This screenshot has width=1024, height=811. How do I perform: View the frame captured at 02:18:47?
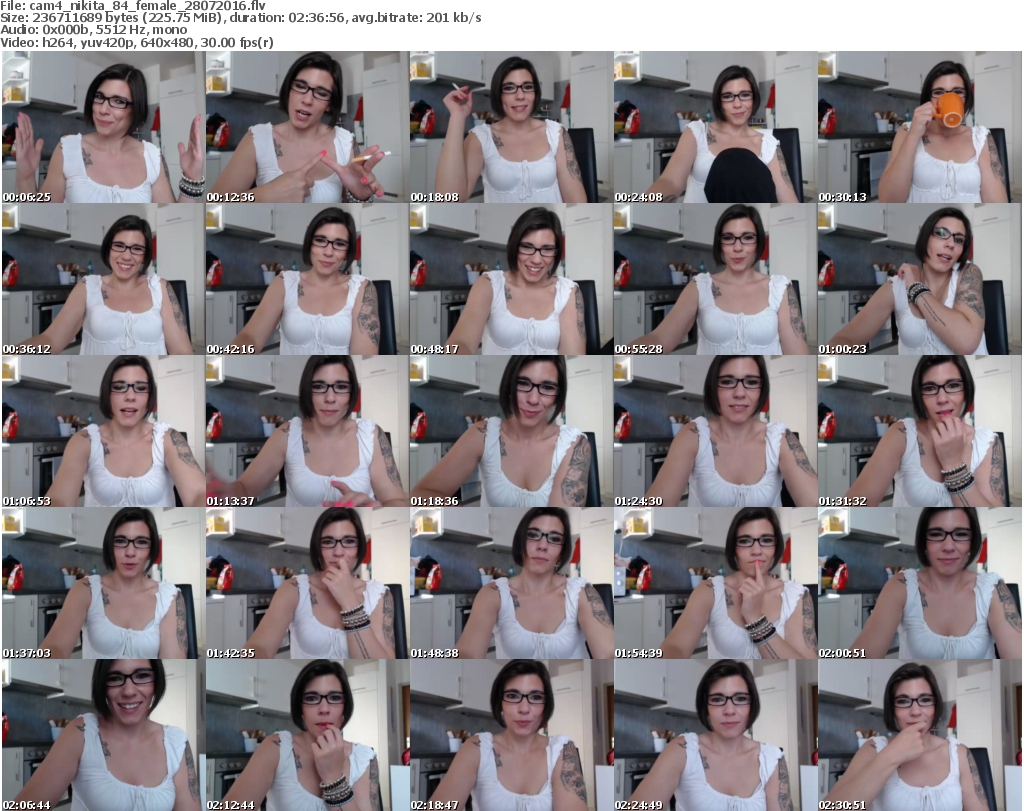click(x=511, y=735)
